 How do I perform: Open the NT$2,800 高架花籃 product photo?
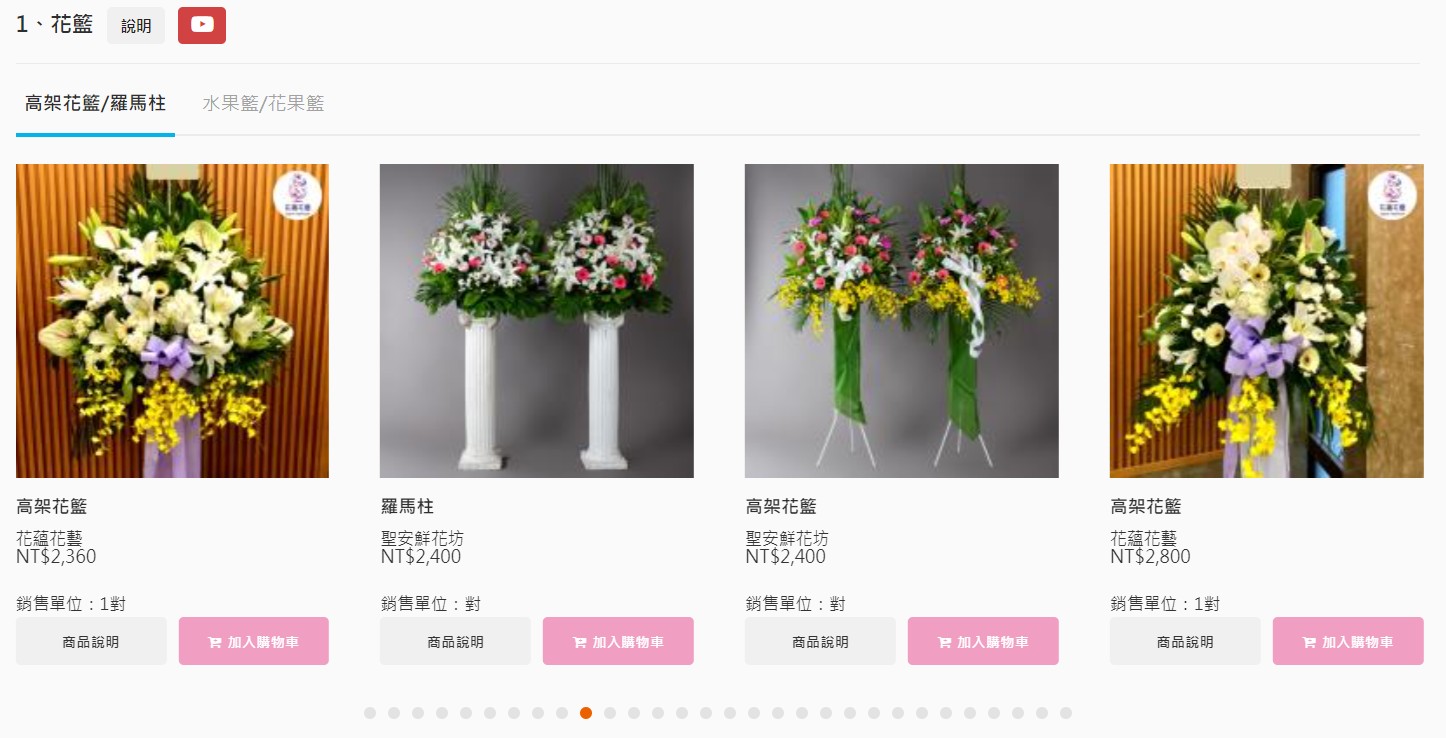[1267, 321]
